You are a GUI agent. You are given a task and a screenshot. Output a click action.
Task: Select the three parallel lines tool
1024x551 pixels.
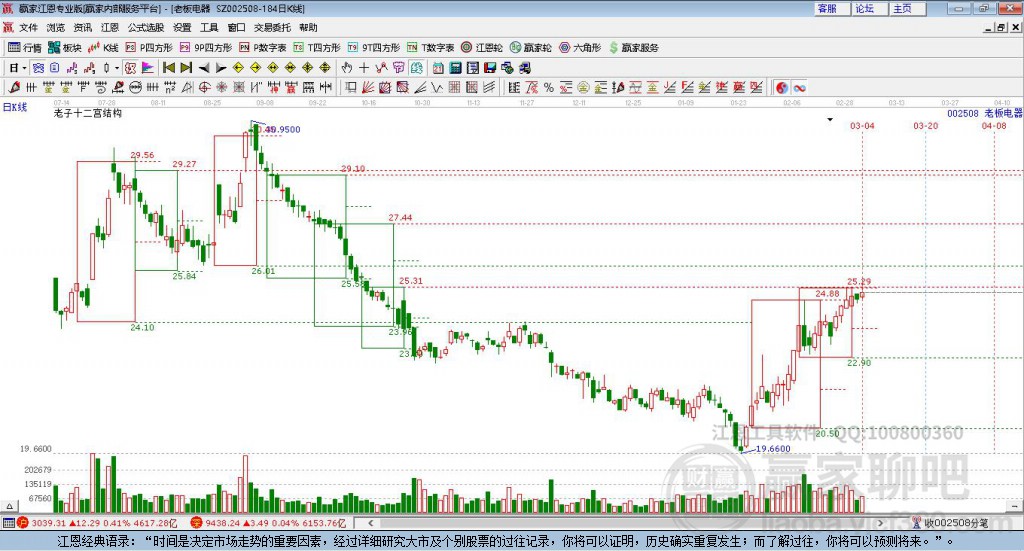pos(489,87)
